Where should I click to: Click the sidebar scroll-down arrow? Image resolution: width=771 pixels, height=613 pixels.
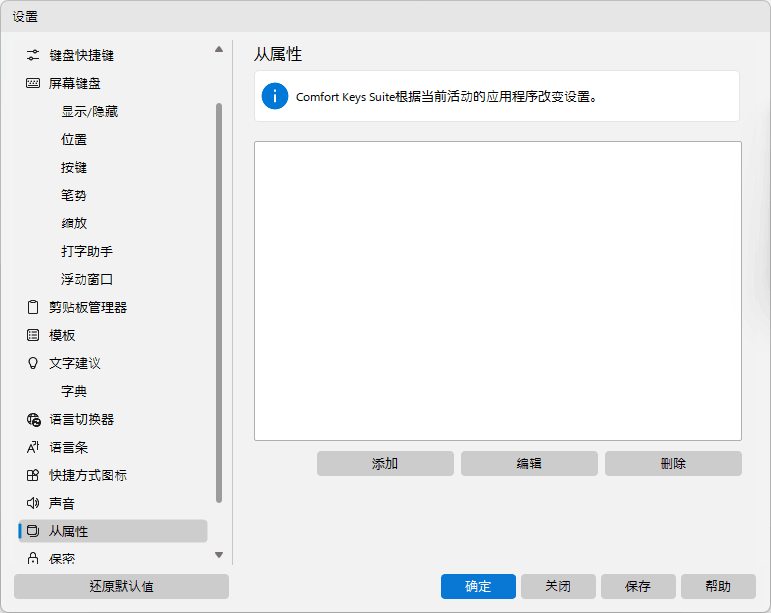[x=219, y=555]
